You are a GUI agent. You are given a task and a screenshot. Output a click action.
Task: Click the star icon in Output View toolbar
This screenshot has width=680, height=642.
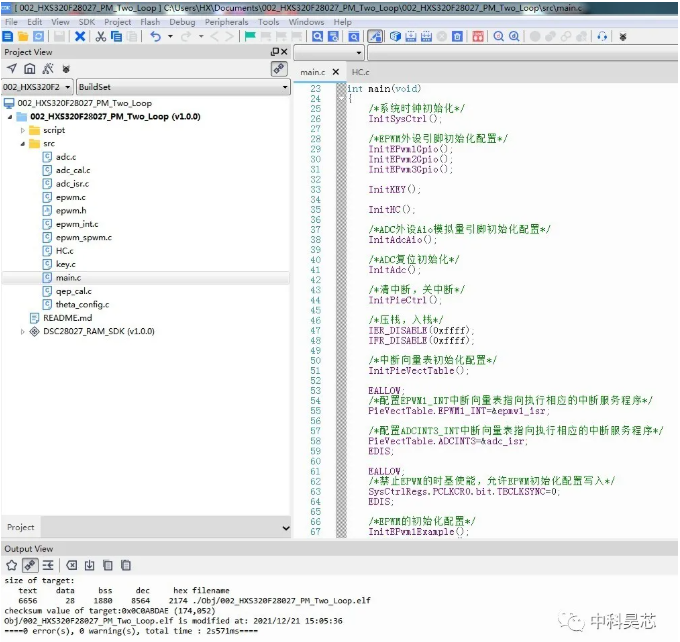(x=12, y=565)
